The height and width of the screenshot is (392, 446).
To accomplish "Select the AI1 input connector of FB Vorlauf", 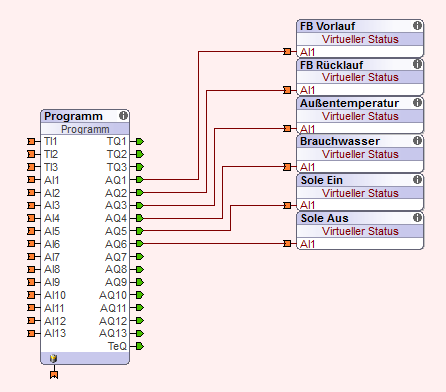I will (x=287, y=51).
